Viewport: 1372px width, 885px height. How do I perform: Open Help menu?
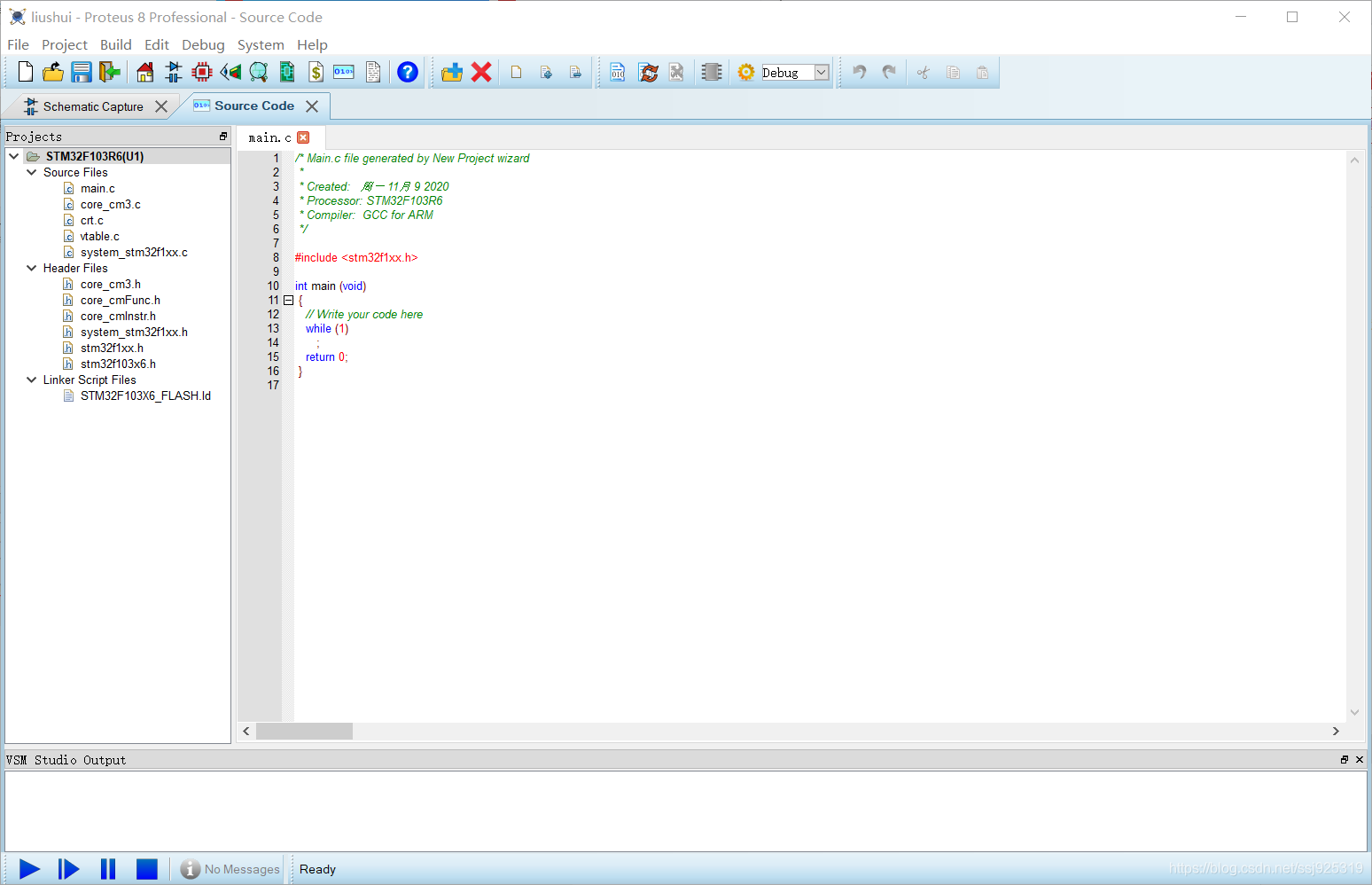[x=312, y=44]
